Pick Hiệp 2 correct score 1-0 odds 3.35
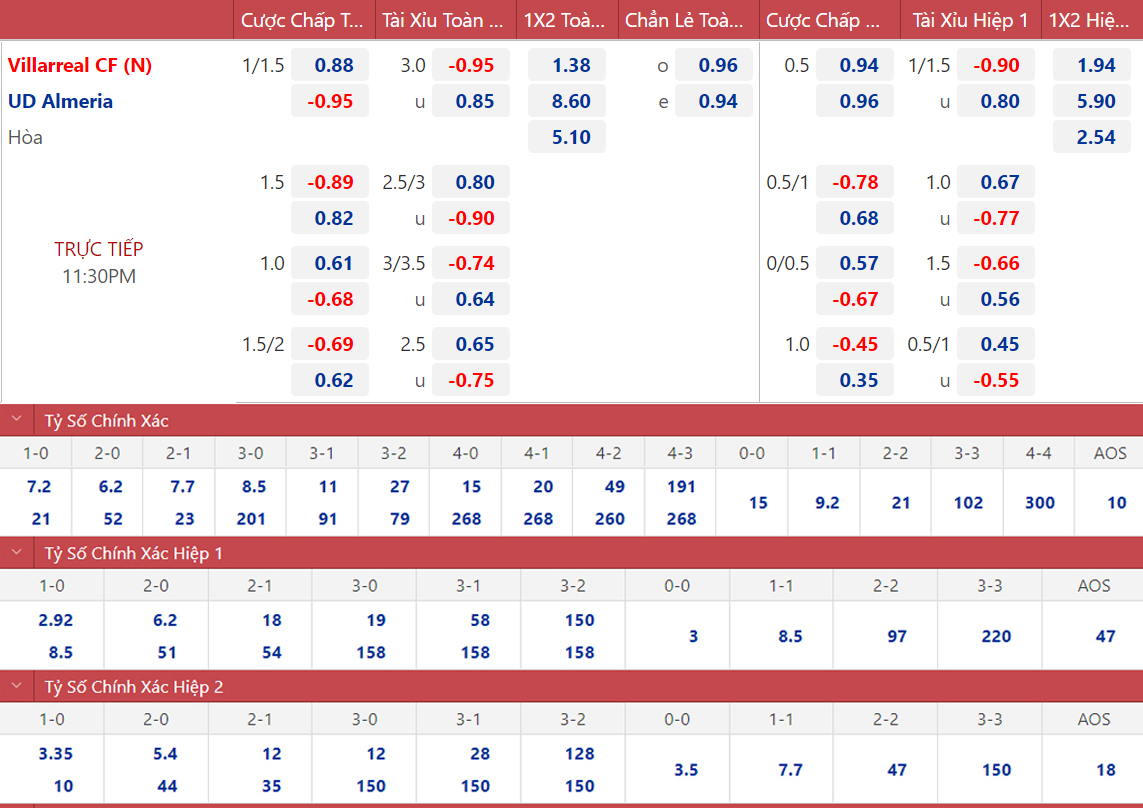1143x808 pixels. pyautogui.click(x=55, y=753)
